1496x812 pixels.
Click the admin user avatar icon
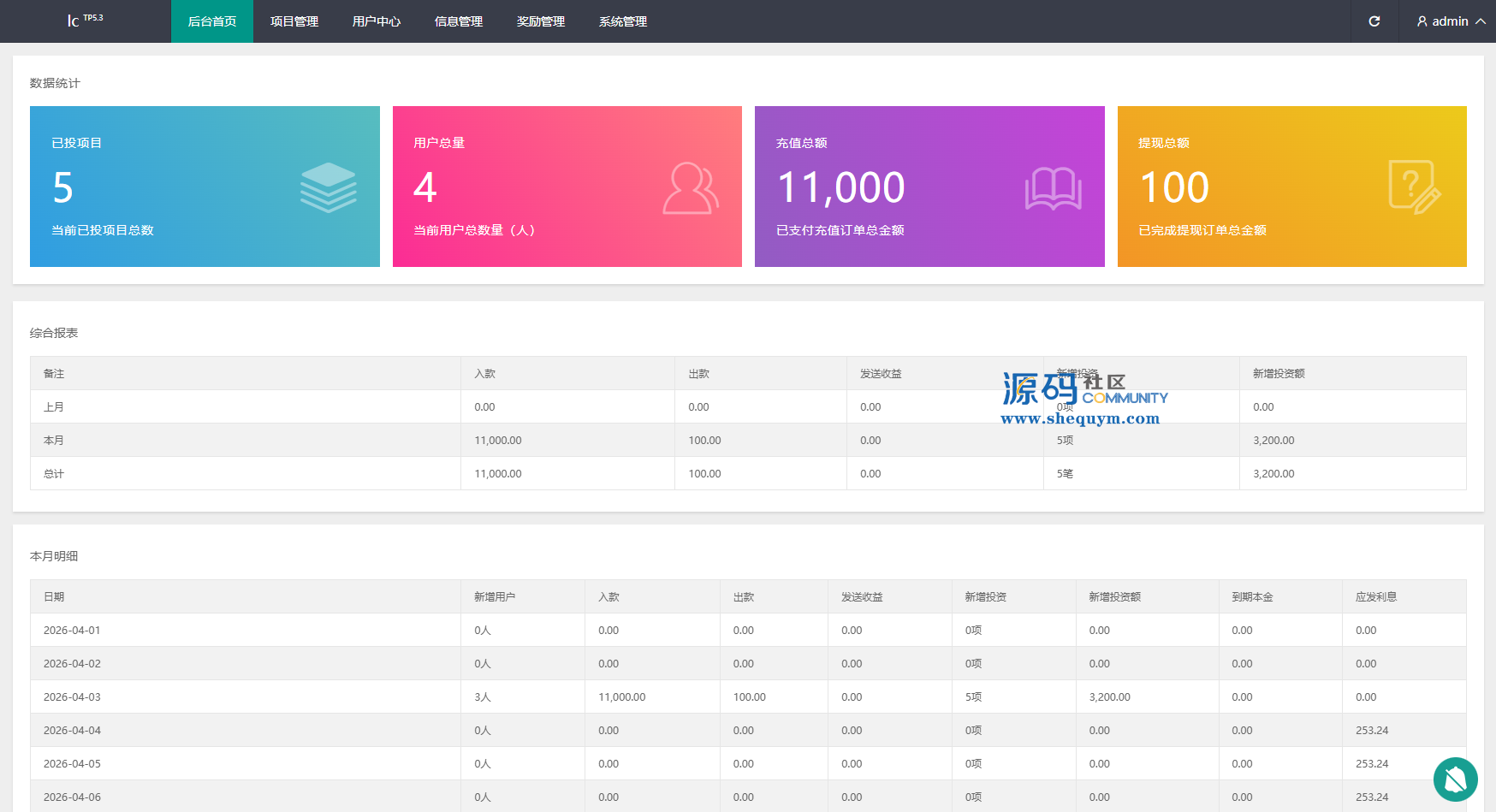(1422, 21)
